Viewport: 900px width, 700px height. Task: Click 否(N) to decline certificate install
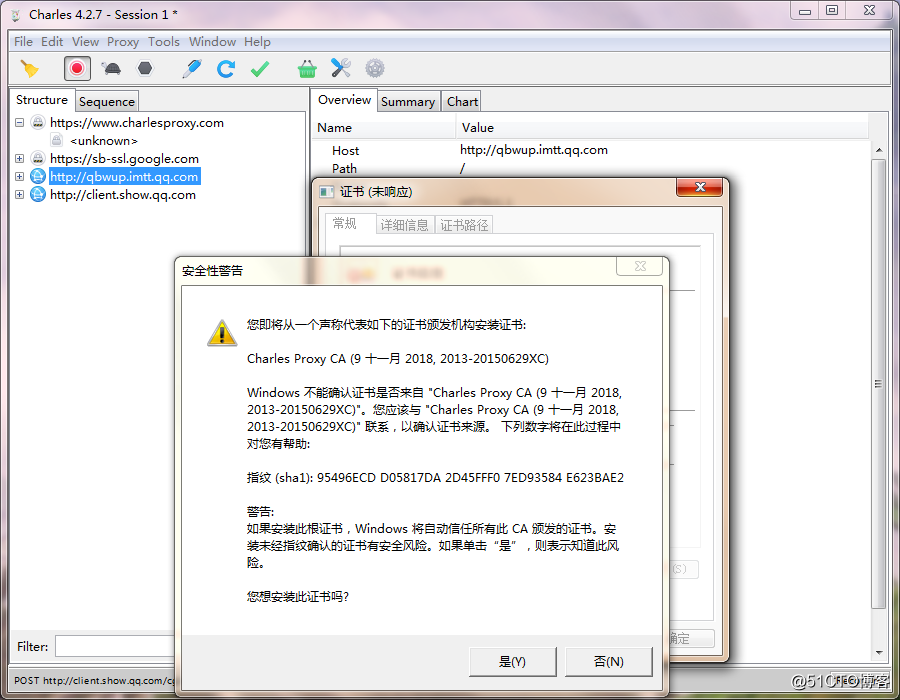tap(609, 662)
